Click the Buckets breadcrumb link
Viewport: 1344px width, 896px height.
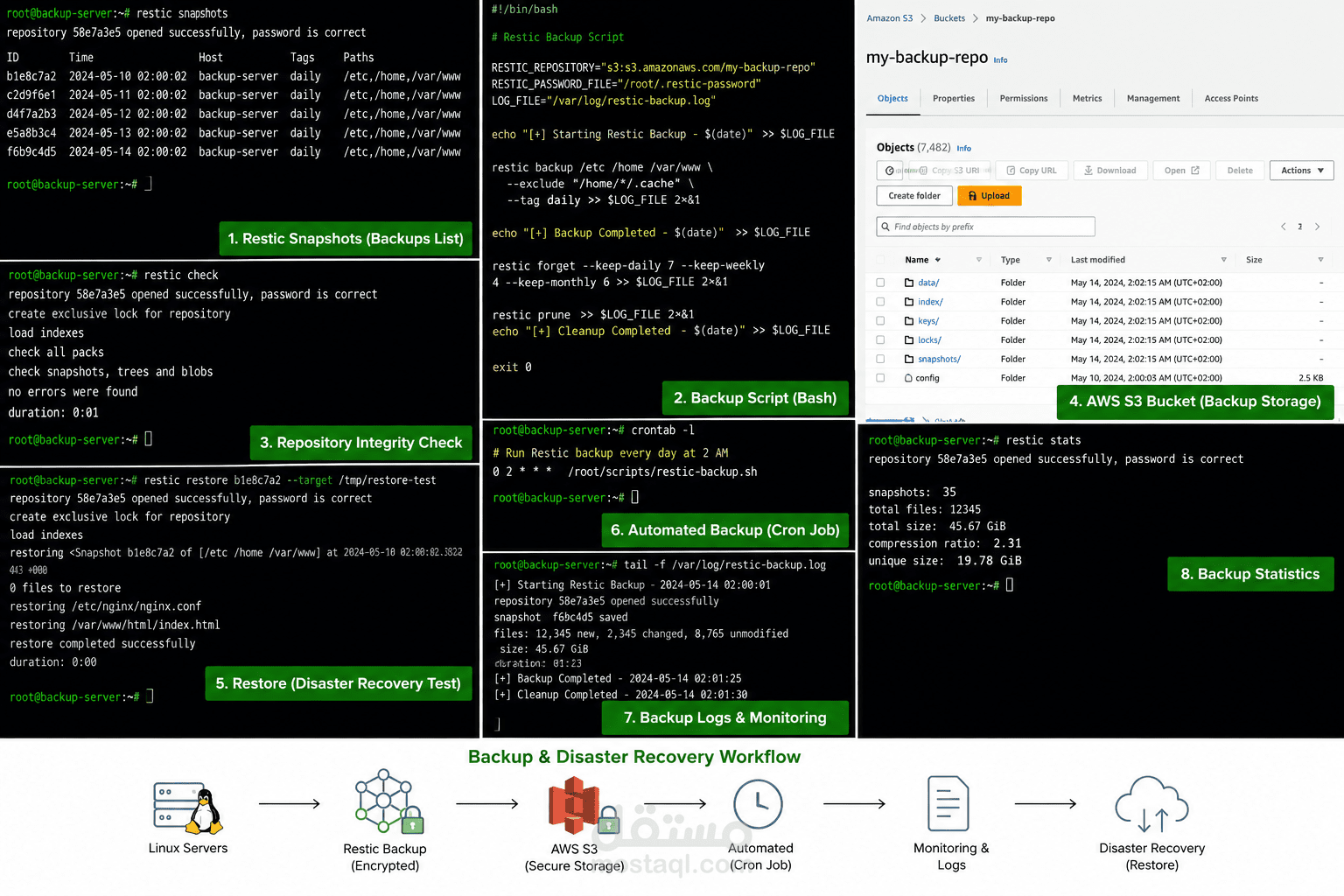[949, 18]
